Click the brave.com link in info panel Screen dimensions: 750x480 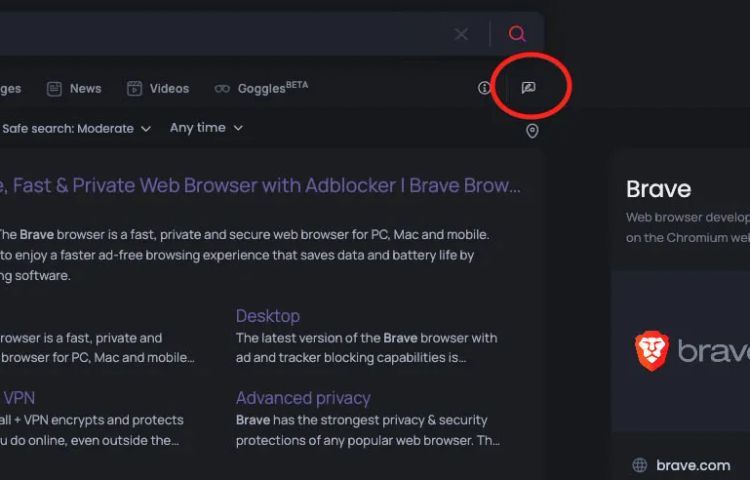click(693, 465)
